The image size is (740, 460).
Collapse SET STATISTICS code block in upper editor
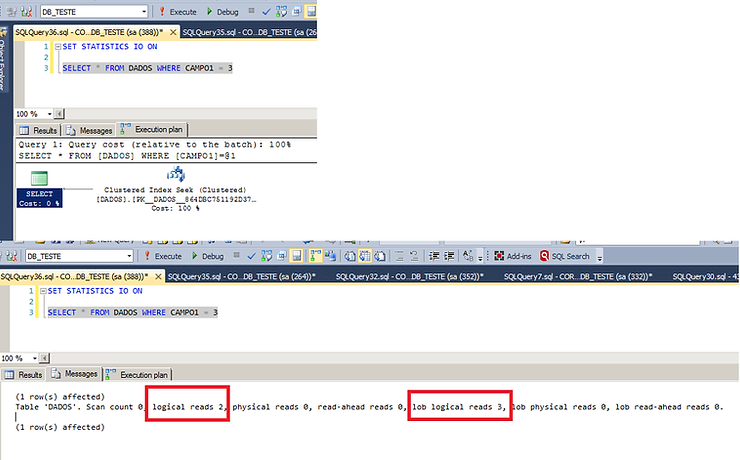58,47
